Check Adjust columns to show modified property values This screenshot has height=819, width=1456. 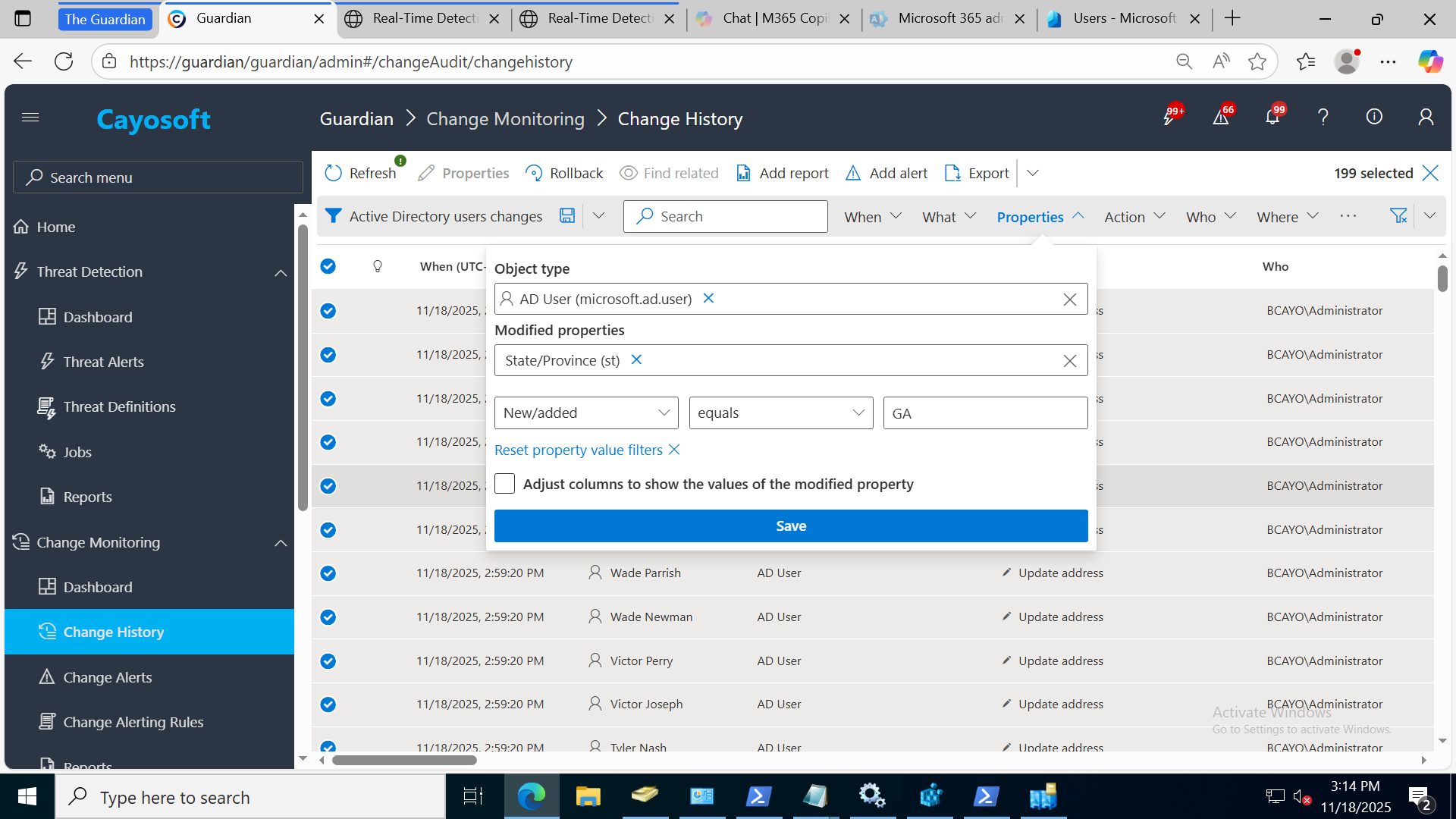point(505,484)
